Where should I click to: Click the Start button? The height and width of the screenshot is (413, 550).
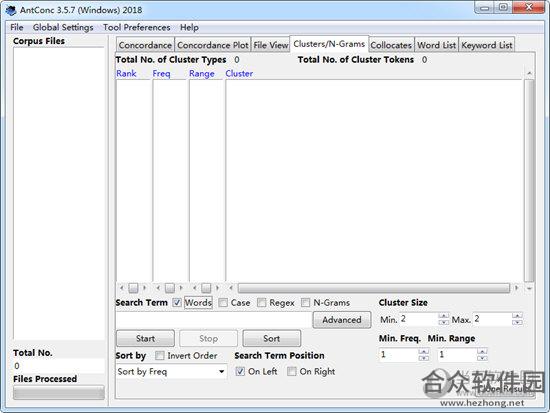(x=145, y=338)
